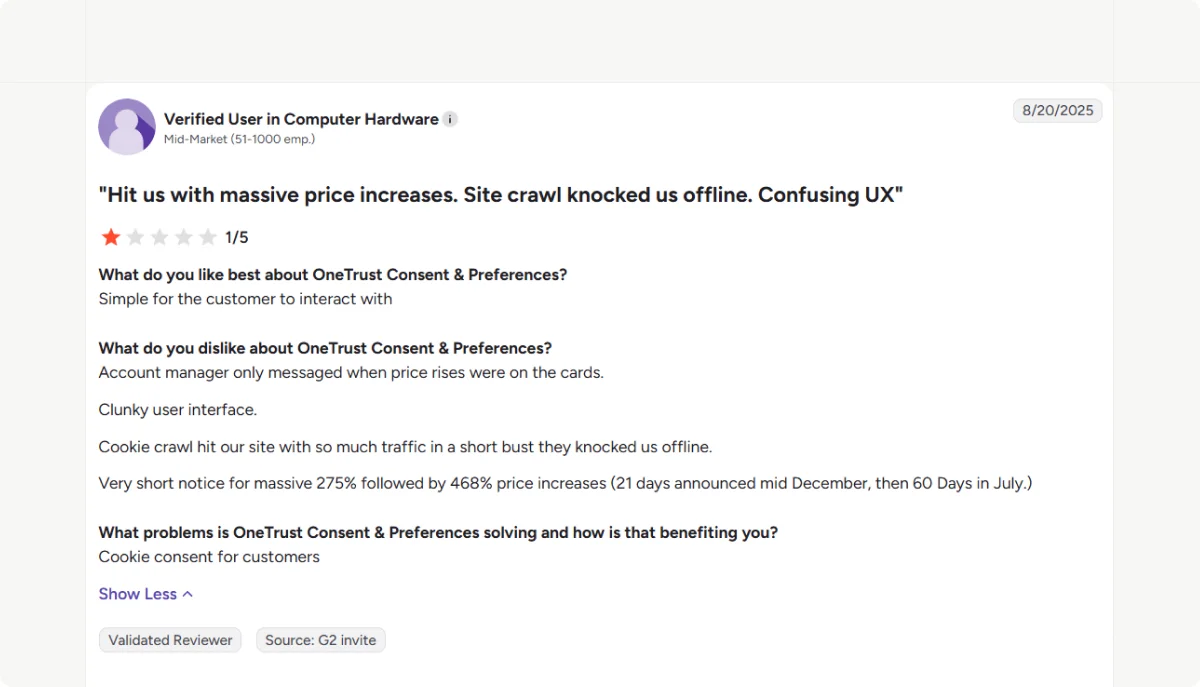
Task: Click the first filled red star
Action: click(x=111, y=237)
